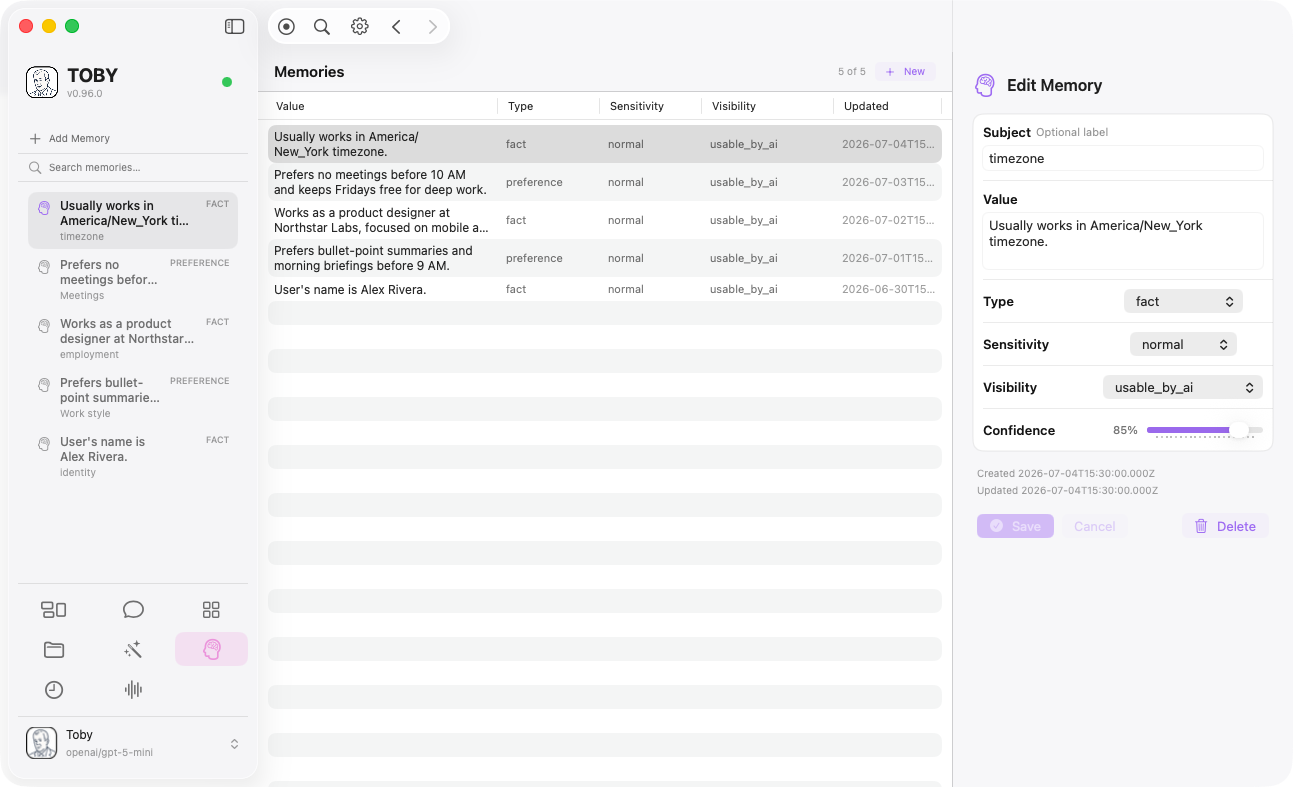
Task: Click the Toby agent avatar at bottom
Action: [x=42, y=743]
